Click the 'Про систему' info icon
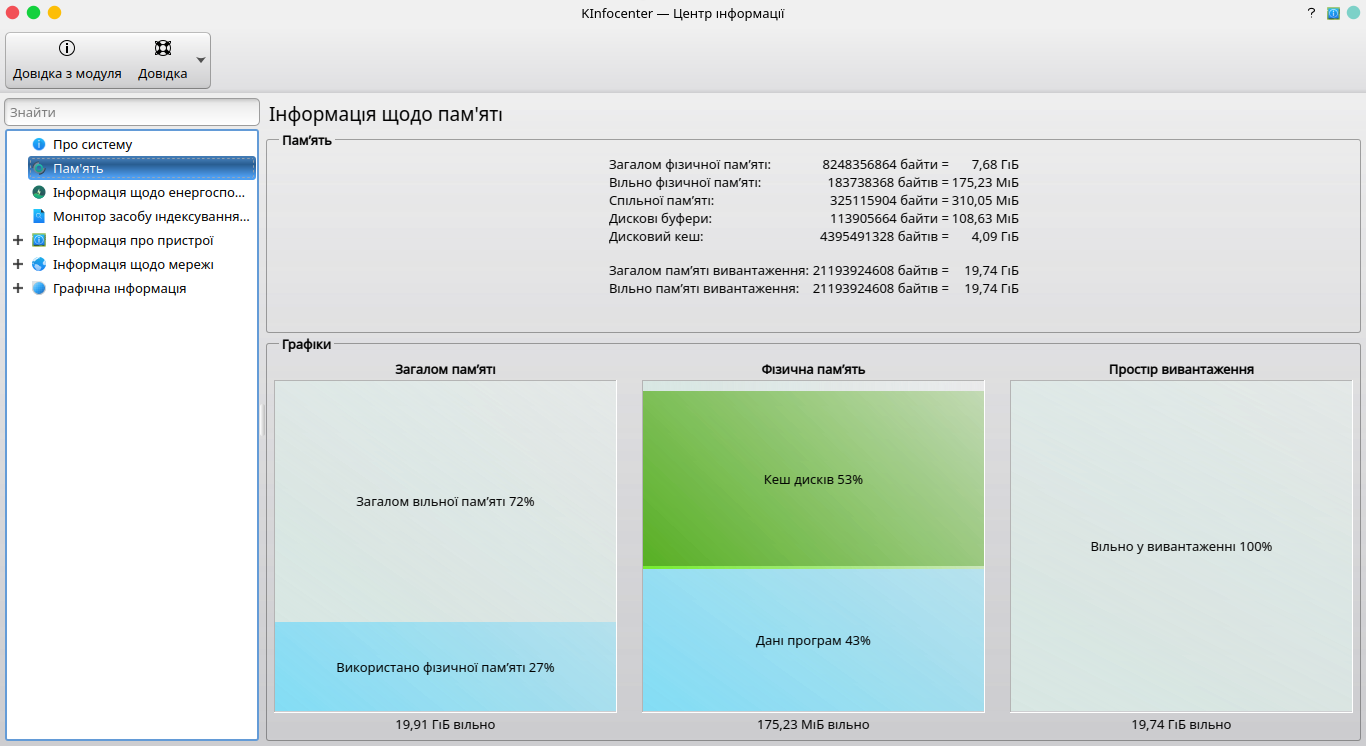Image resolution: width=1366 pixels, height=746 pixels. tap(39, 144)
